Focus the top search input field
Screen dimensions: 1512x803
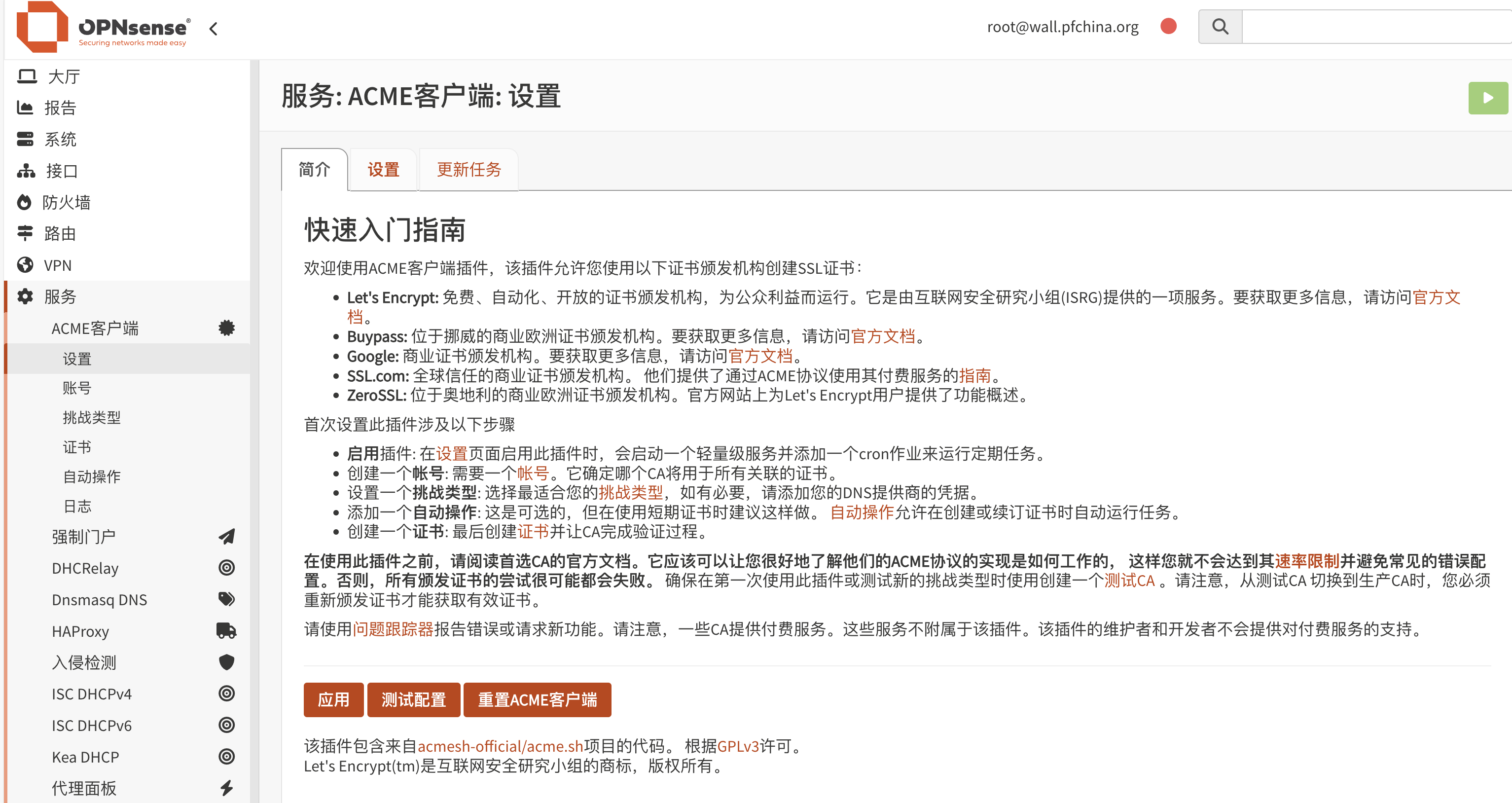click(x=1373, y=27)
